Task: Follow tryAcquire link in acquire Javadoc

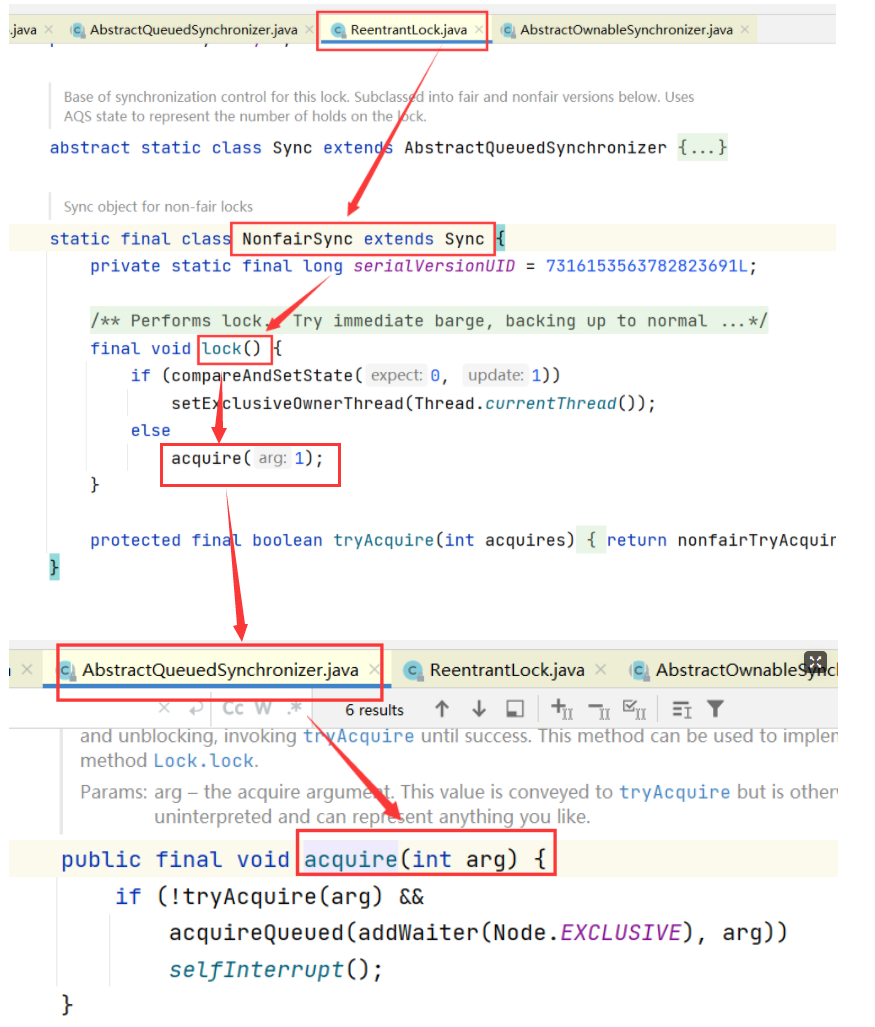Action: click(x=358, y=736)
